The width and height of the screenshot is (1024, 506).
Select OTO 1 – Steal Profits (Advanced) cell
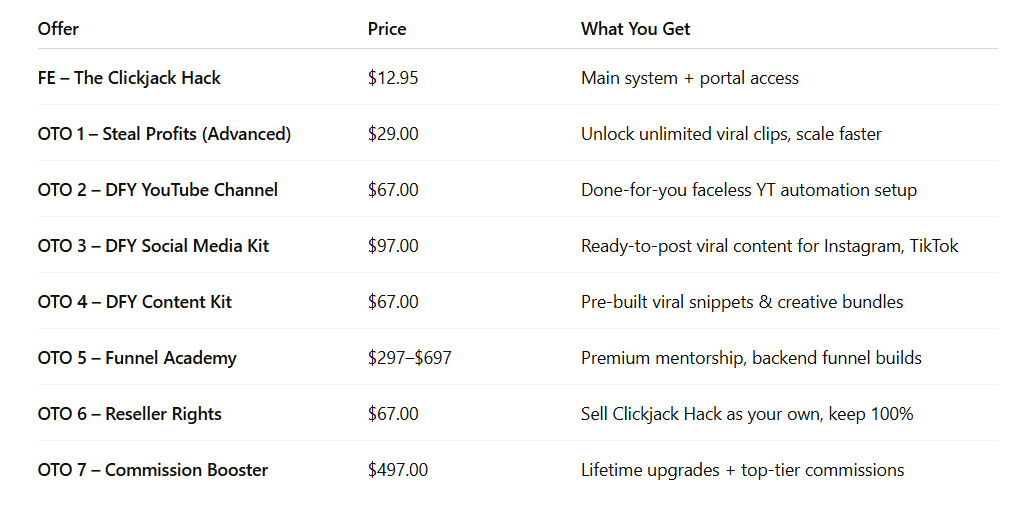(165, 134)
